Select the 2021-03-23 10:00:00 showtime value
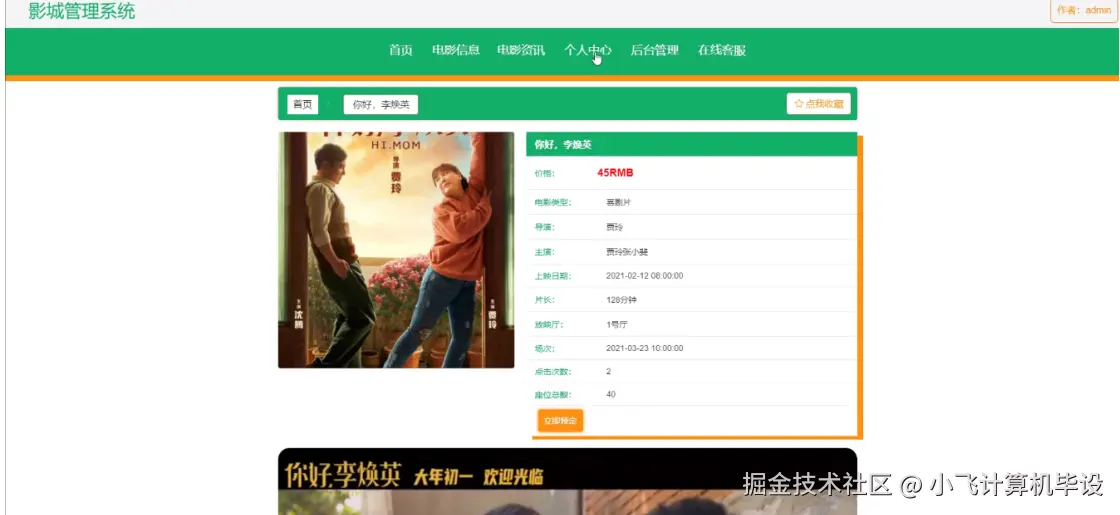Image resolution: width=1120 pixels, height=515 pixels. pos(644,348)
